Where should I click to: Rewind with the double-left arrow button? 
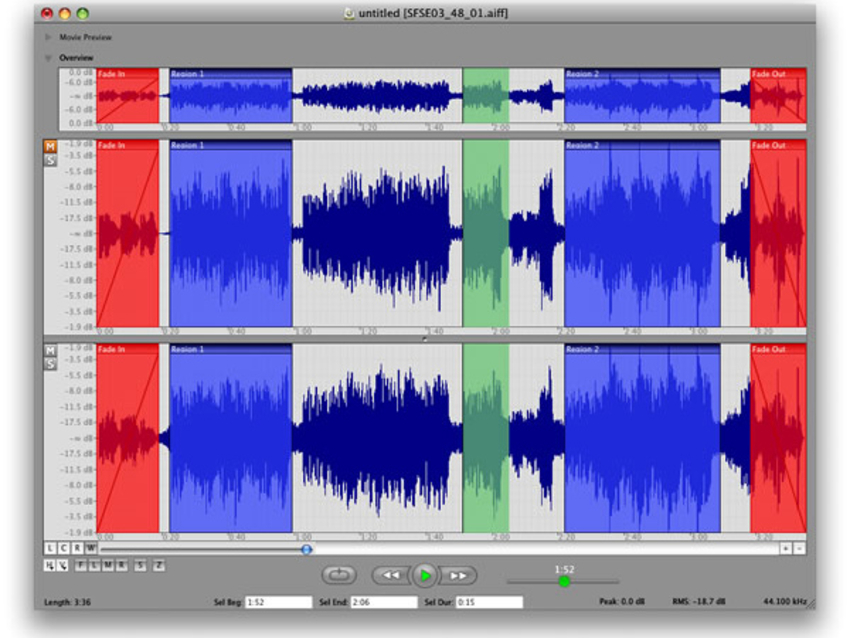pos(391,576)
